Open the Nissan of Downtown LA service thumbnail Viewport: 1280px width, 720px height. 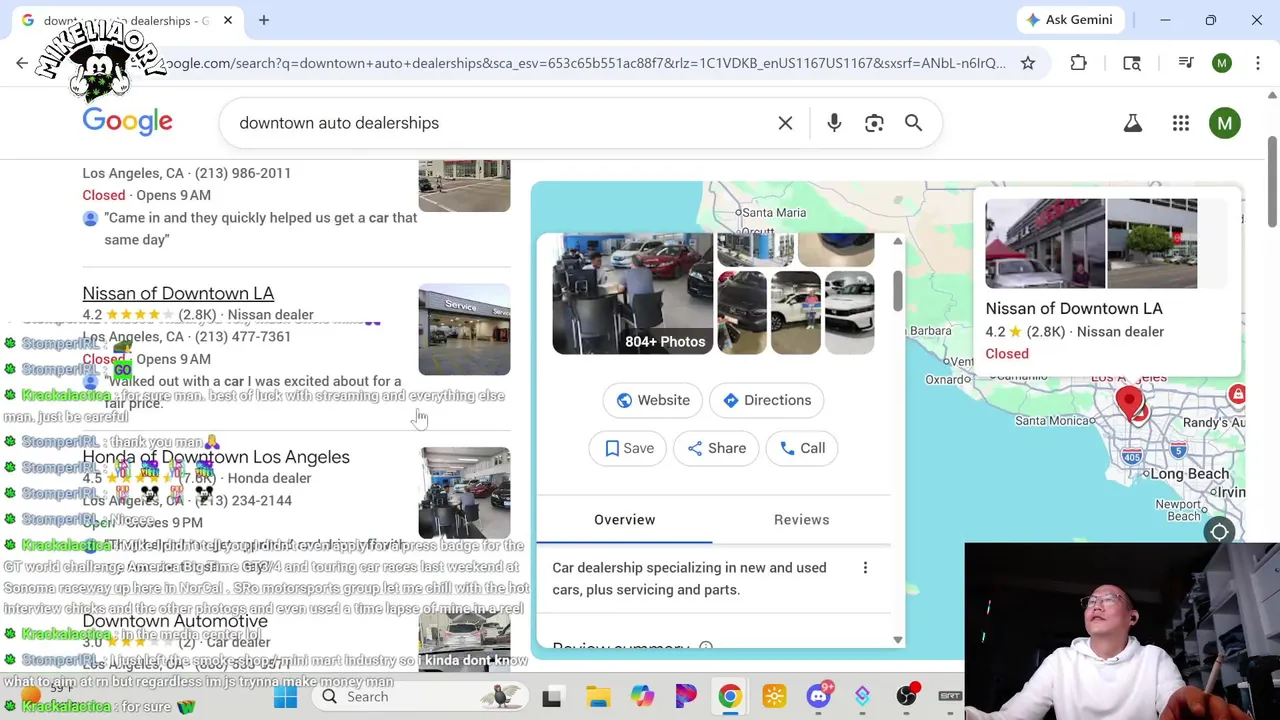click(x=464, y=330)
